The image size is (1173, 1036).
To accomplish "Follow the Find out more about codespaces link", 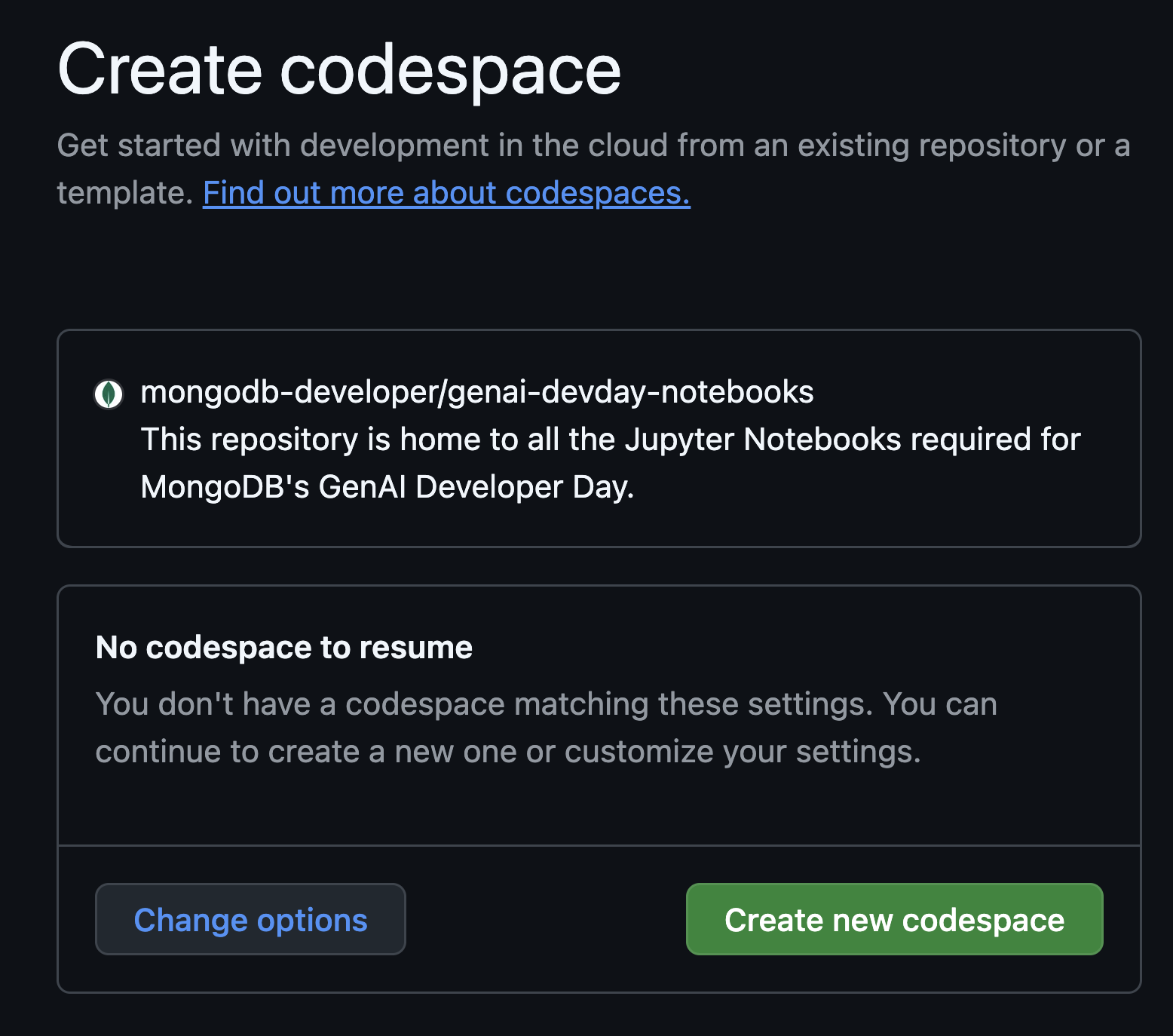I will pos(446,193).
